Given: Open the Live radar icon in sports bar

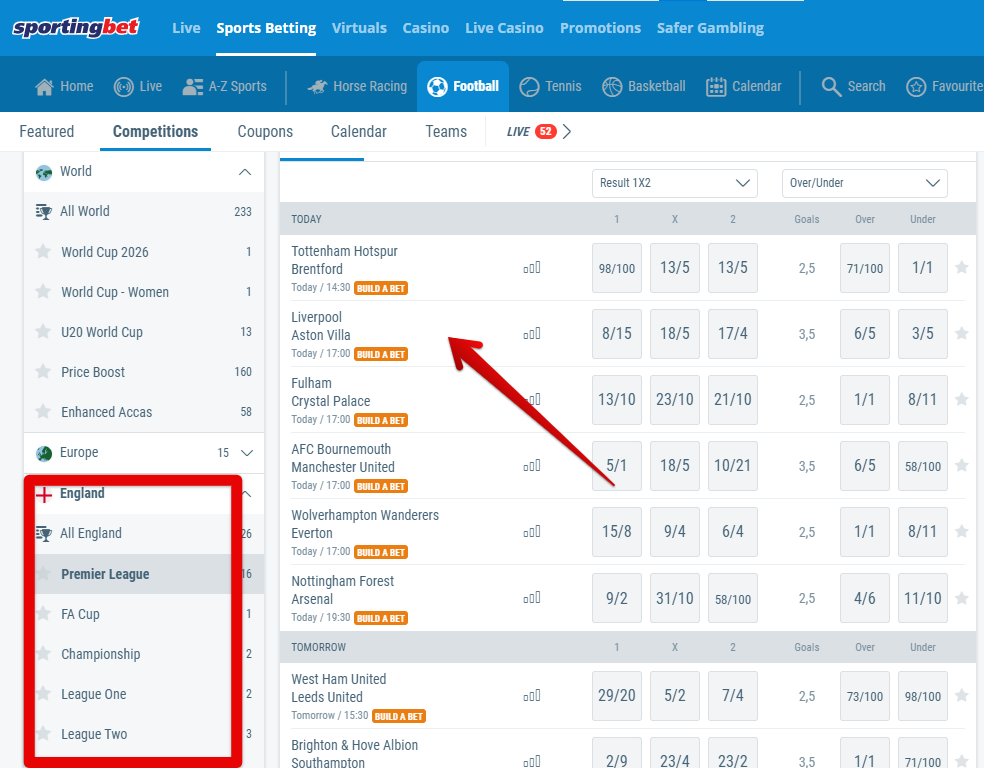Looking at the screenshot, I should click(124, 87).
